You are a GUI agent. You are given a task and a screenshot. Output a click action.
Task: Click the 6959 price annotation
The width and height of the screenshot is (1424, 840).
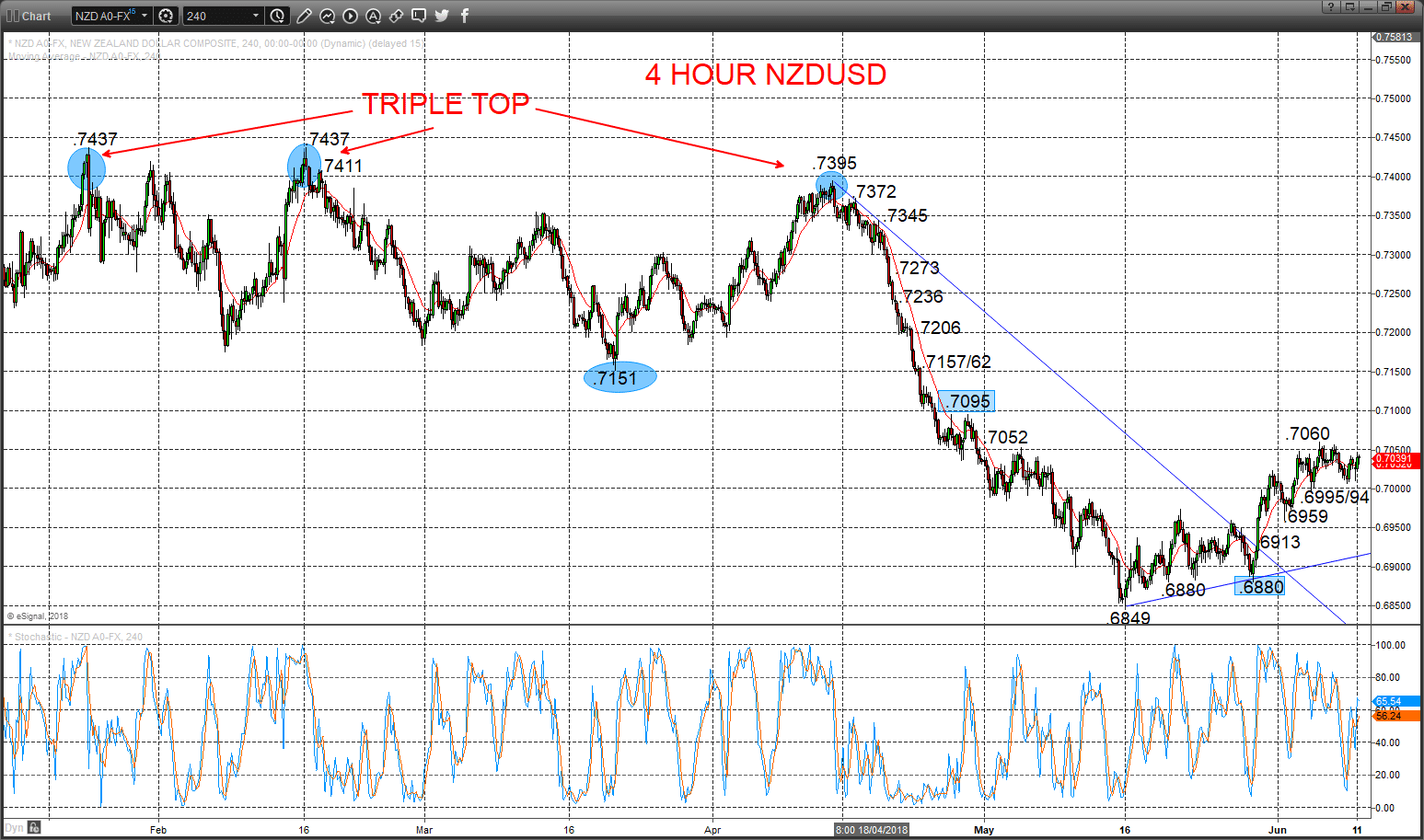pyautogui.click(x=1307, y=516)
